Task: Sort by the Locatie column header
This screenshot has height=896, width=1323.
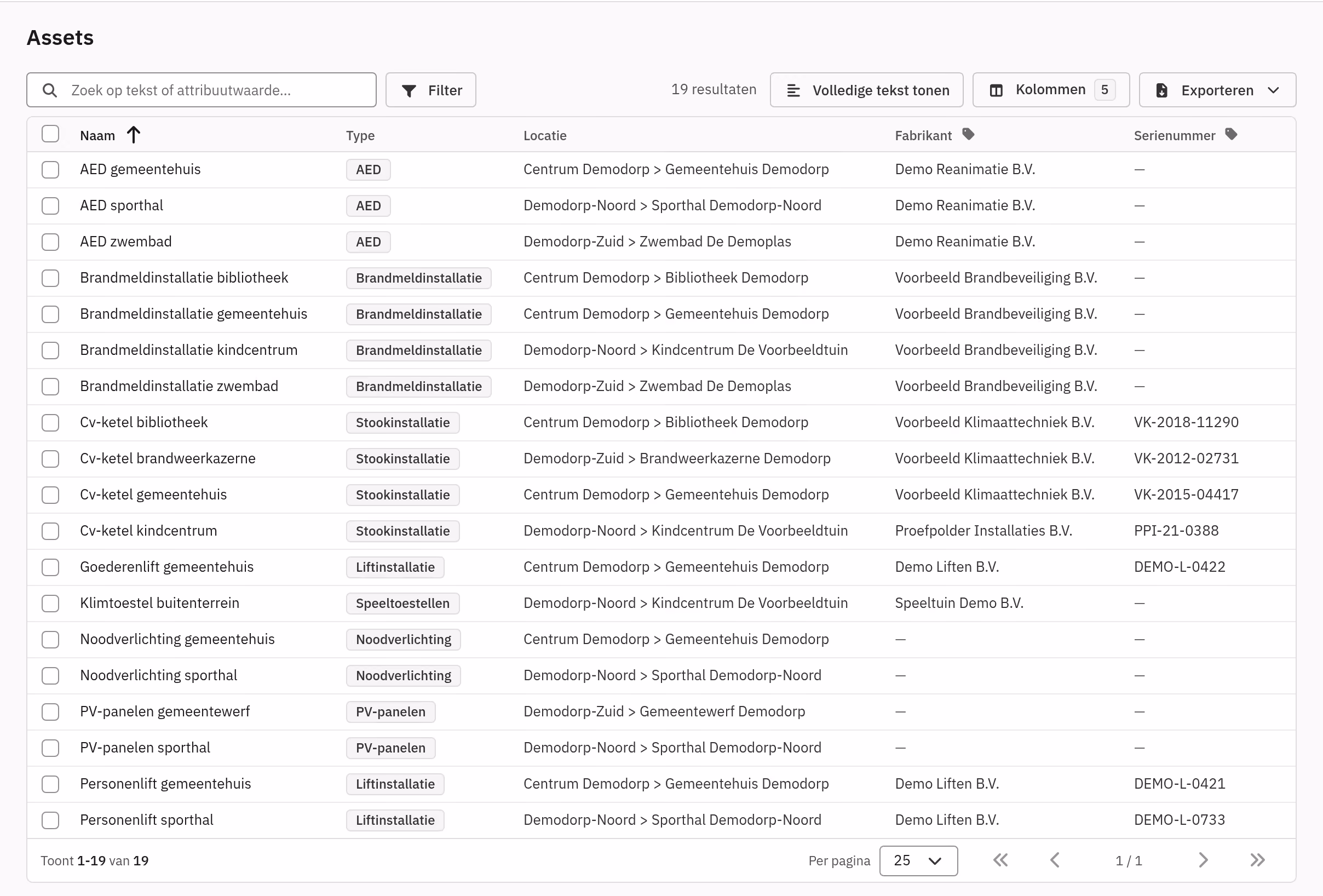Action: point(545,135)
